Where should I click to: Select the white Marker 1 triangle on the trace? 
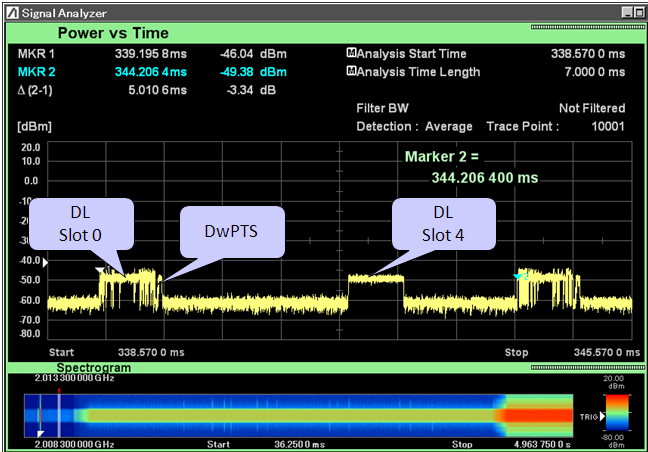[x=100, y=270]
